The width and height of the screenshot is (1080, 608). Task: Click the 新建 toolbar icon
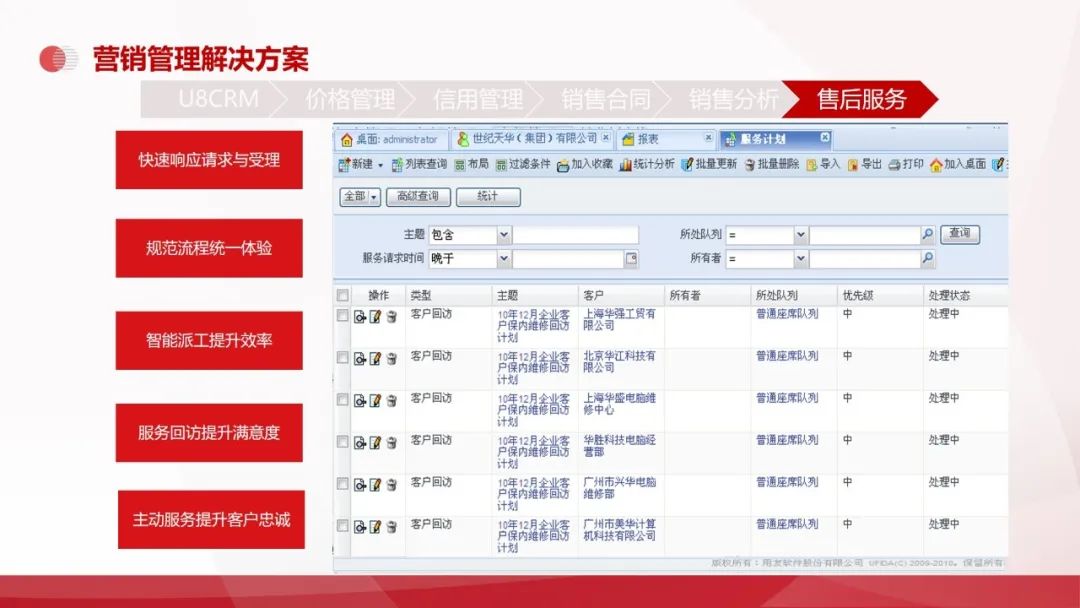pyautogui.click(x=344, y=165)
